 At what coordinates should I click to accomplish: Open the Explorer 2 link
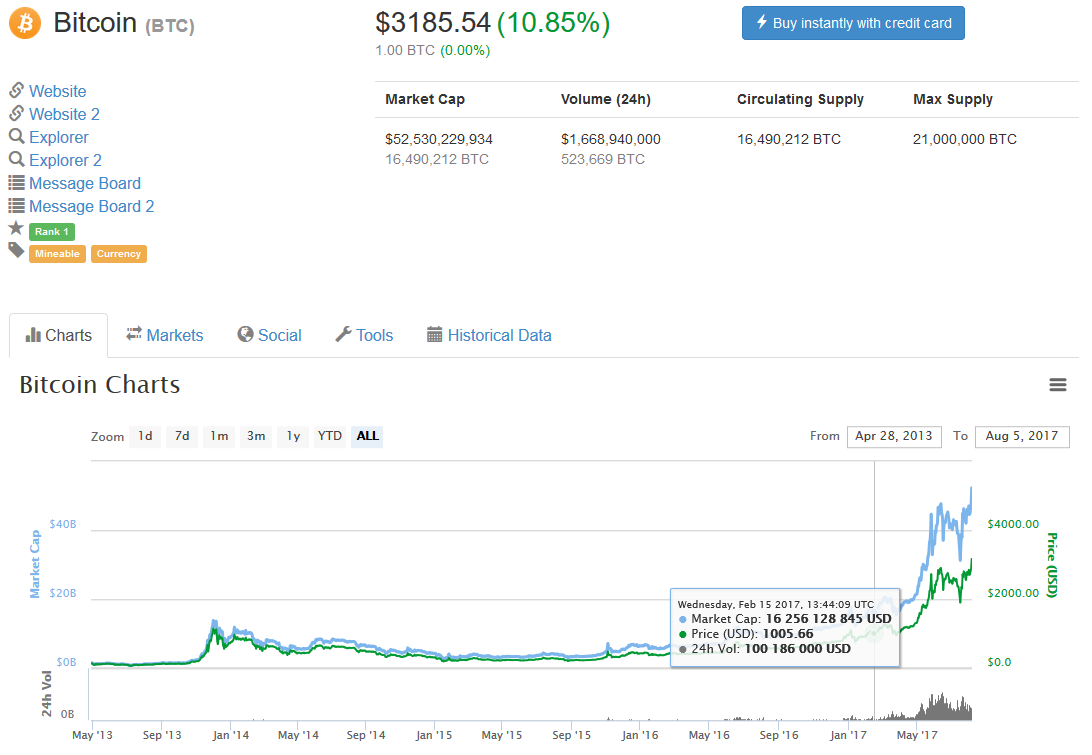65,160
